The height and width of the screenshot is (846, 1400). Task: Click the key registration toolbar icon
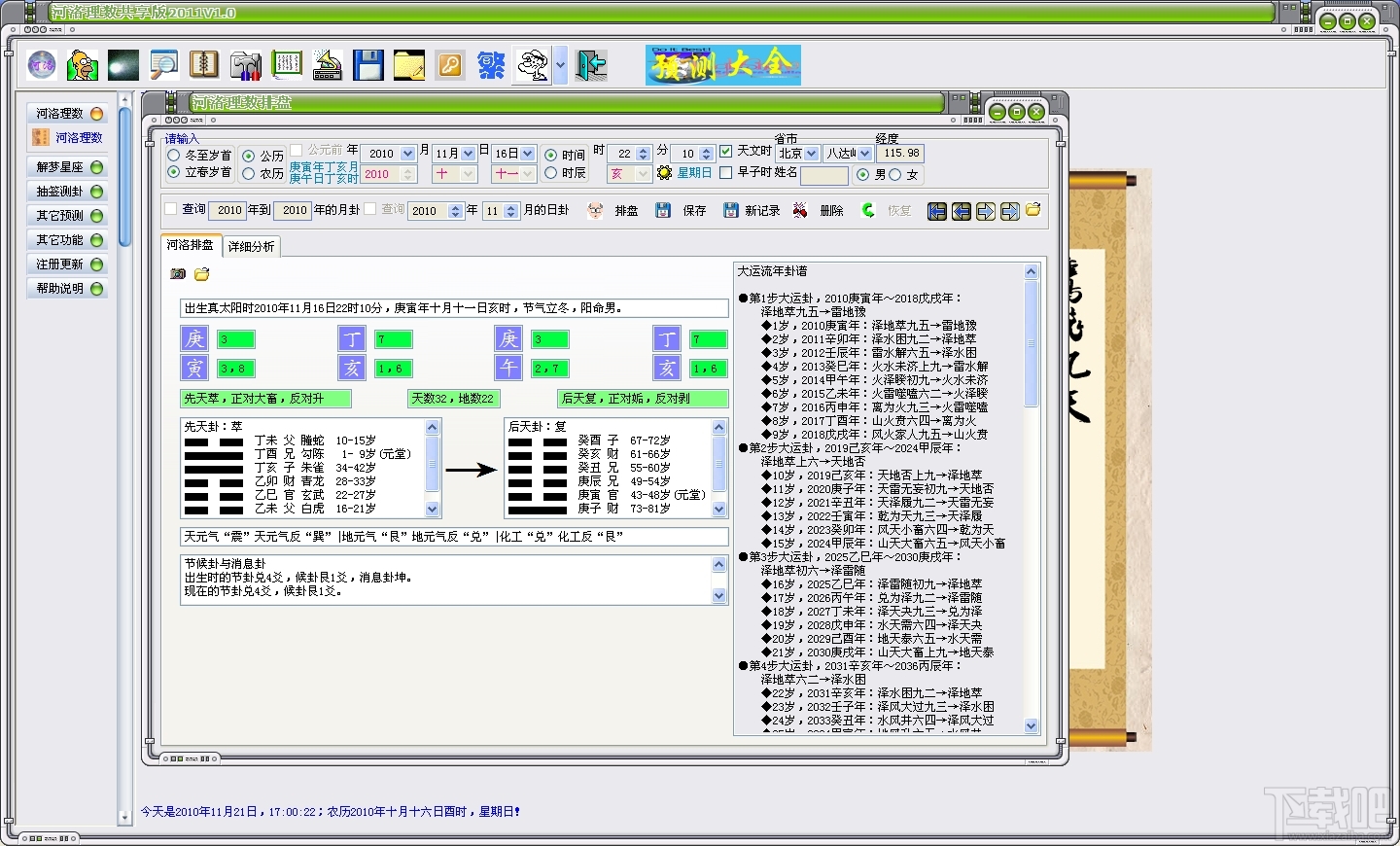[x=450, y=65]
